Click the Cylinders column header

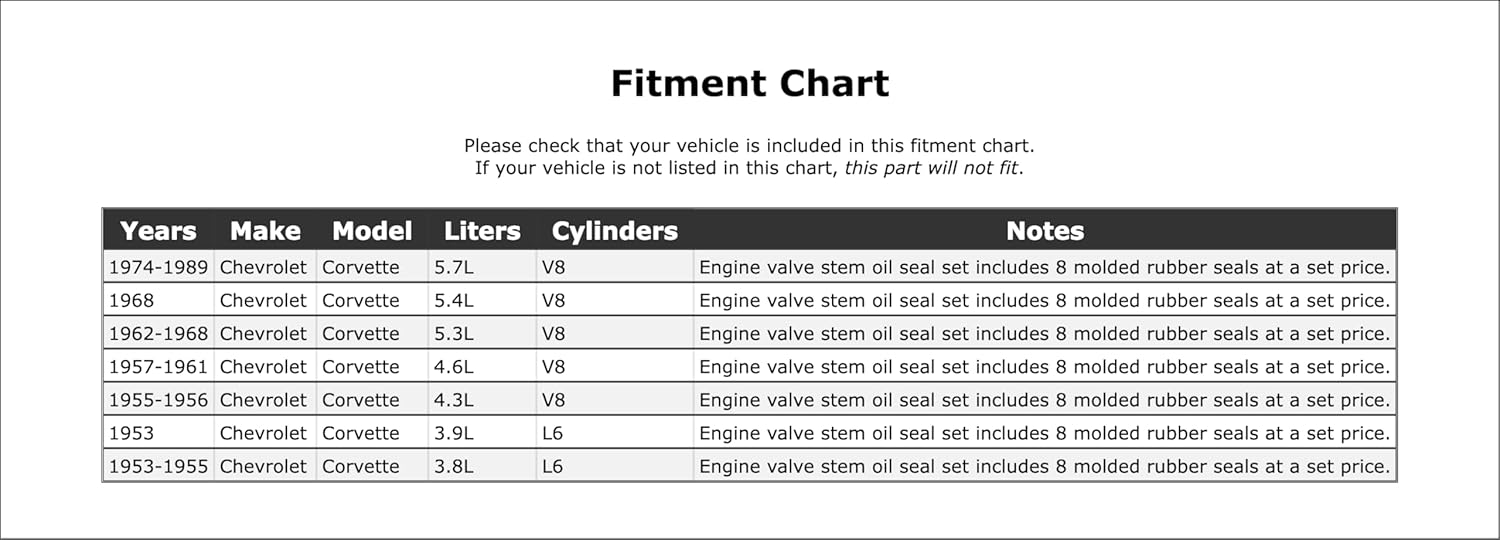click(614, 231)
